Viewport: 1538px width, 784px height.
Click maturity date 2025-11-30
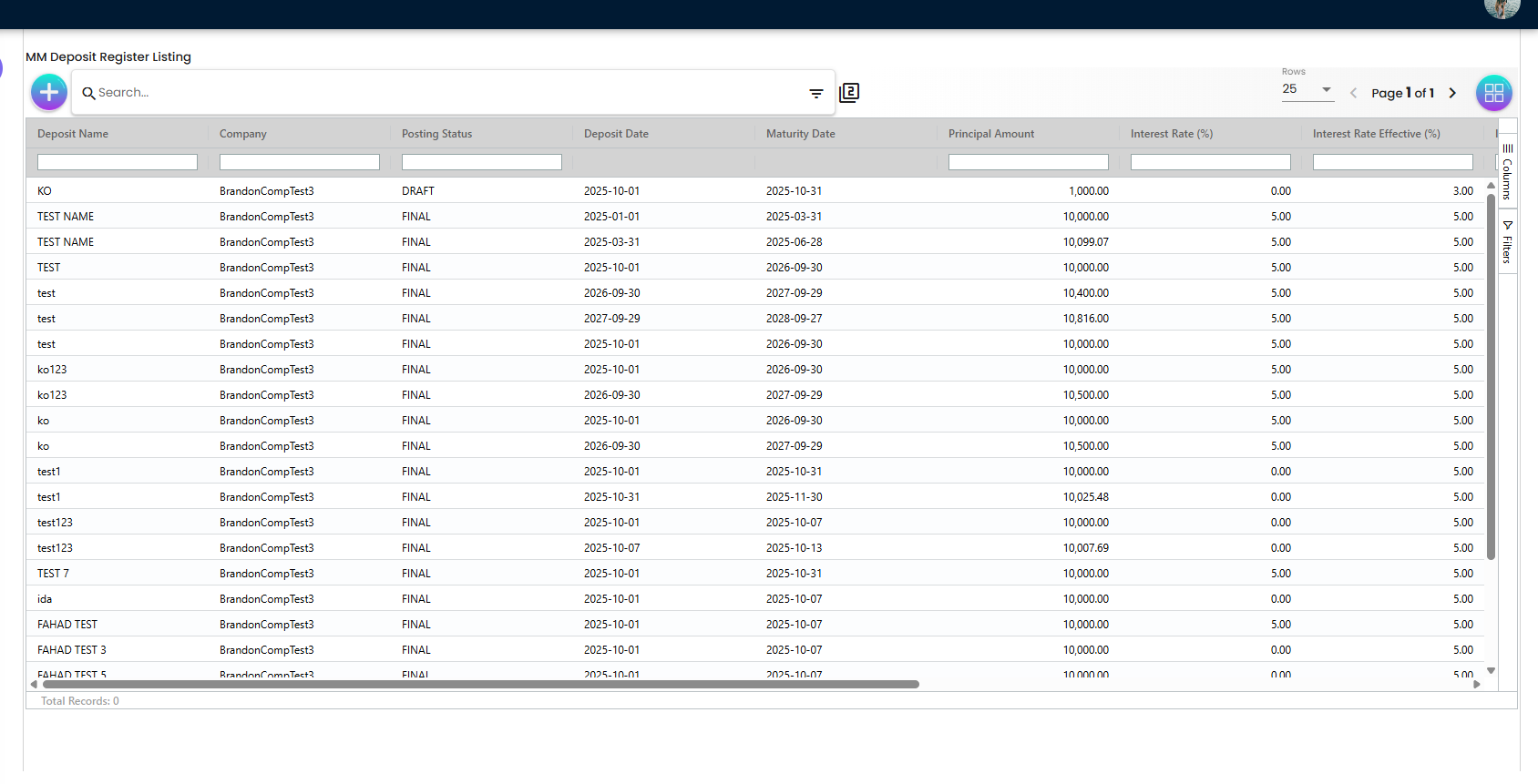795,497
